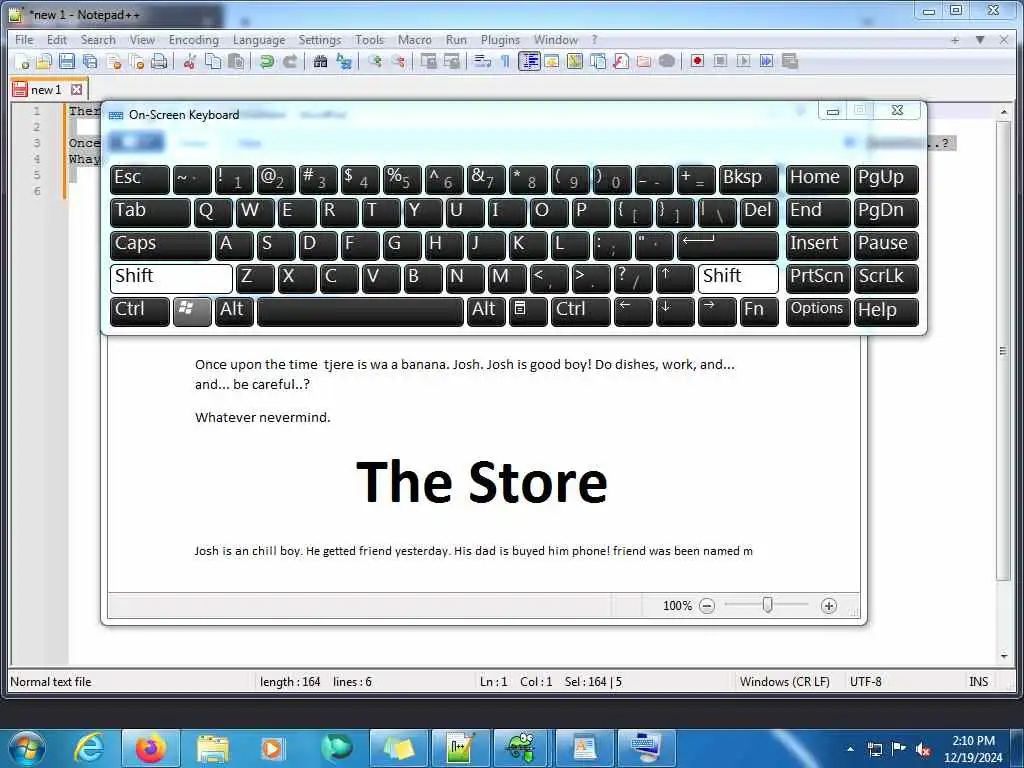Save the document with the Save icon
Screen dimensions: 1024x768
click(x=67, y=62)
